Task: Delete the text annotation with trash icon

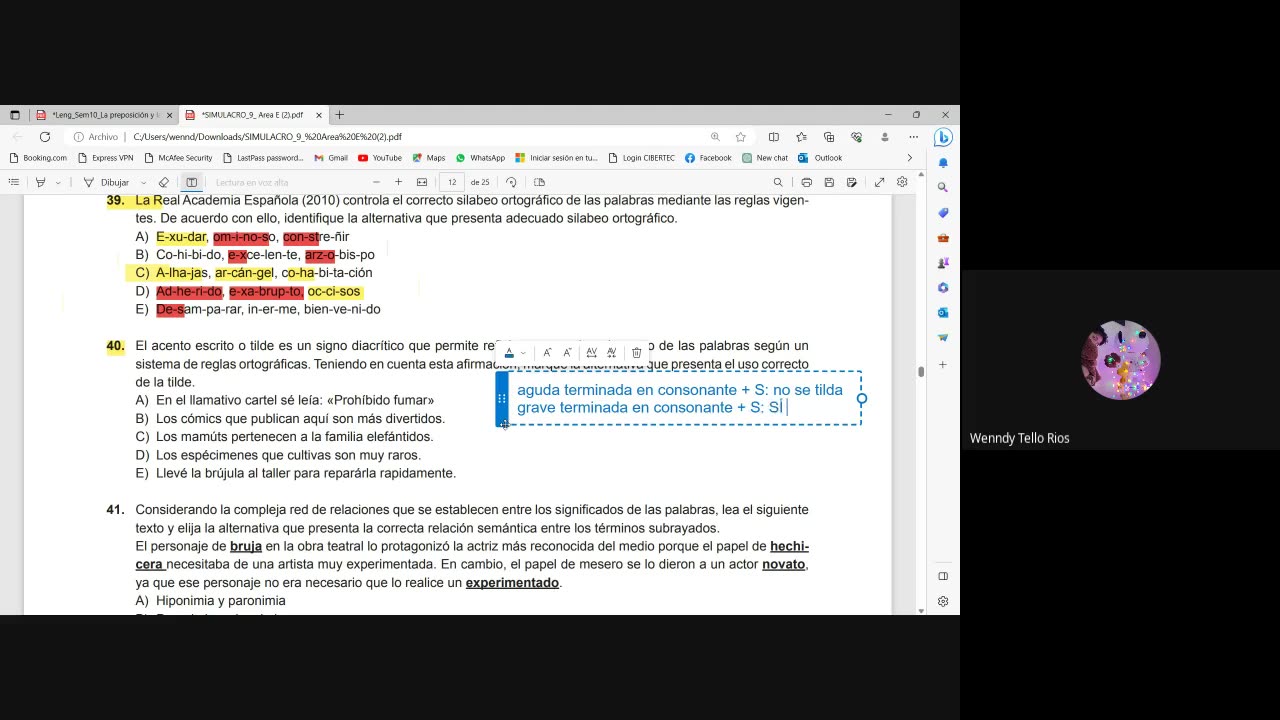Action: pos(636,352)
